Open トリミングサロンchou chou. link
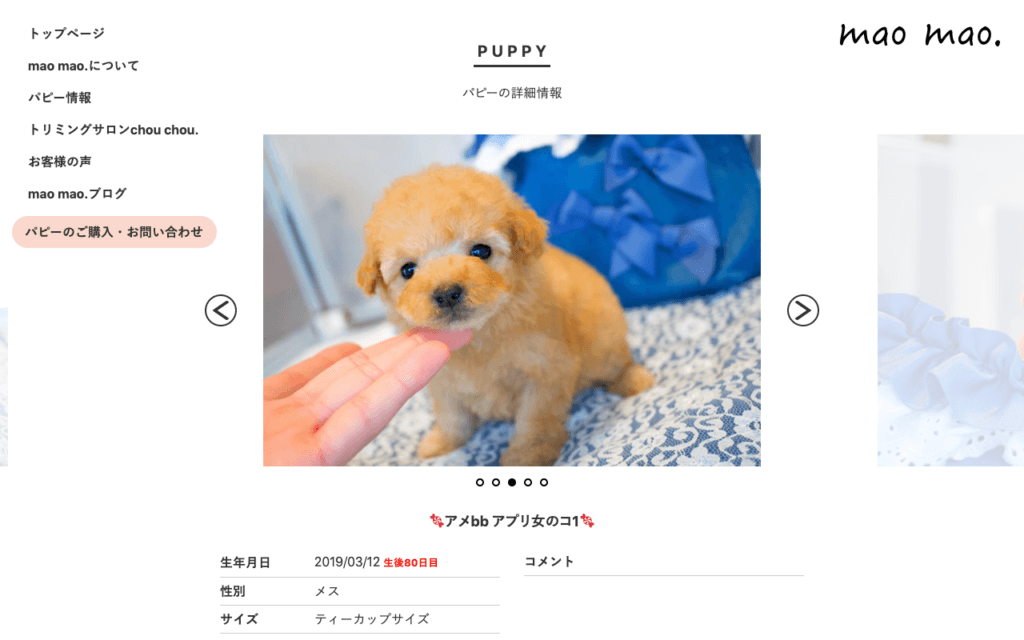 point(113,129)
